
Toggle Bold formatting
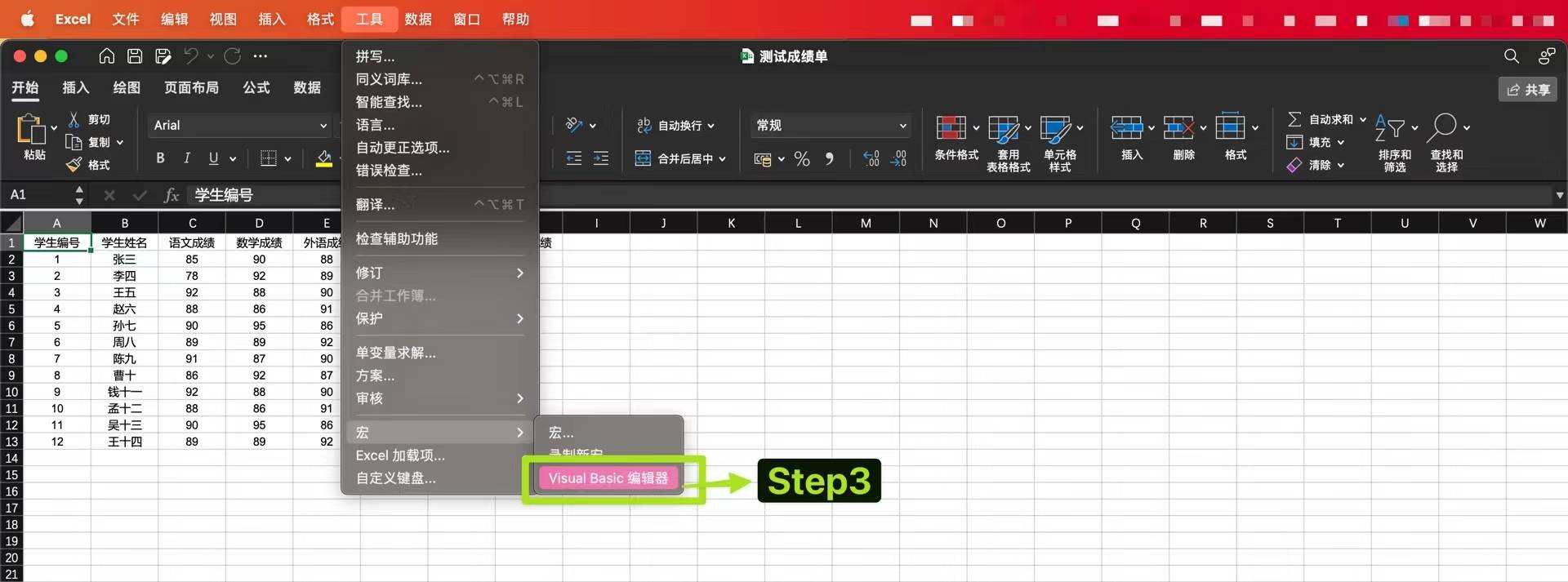coord(161,158)
